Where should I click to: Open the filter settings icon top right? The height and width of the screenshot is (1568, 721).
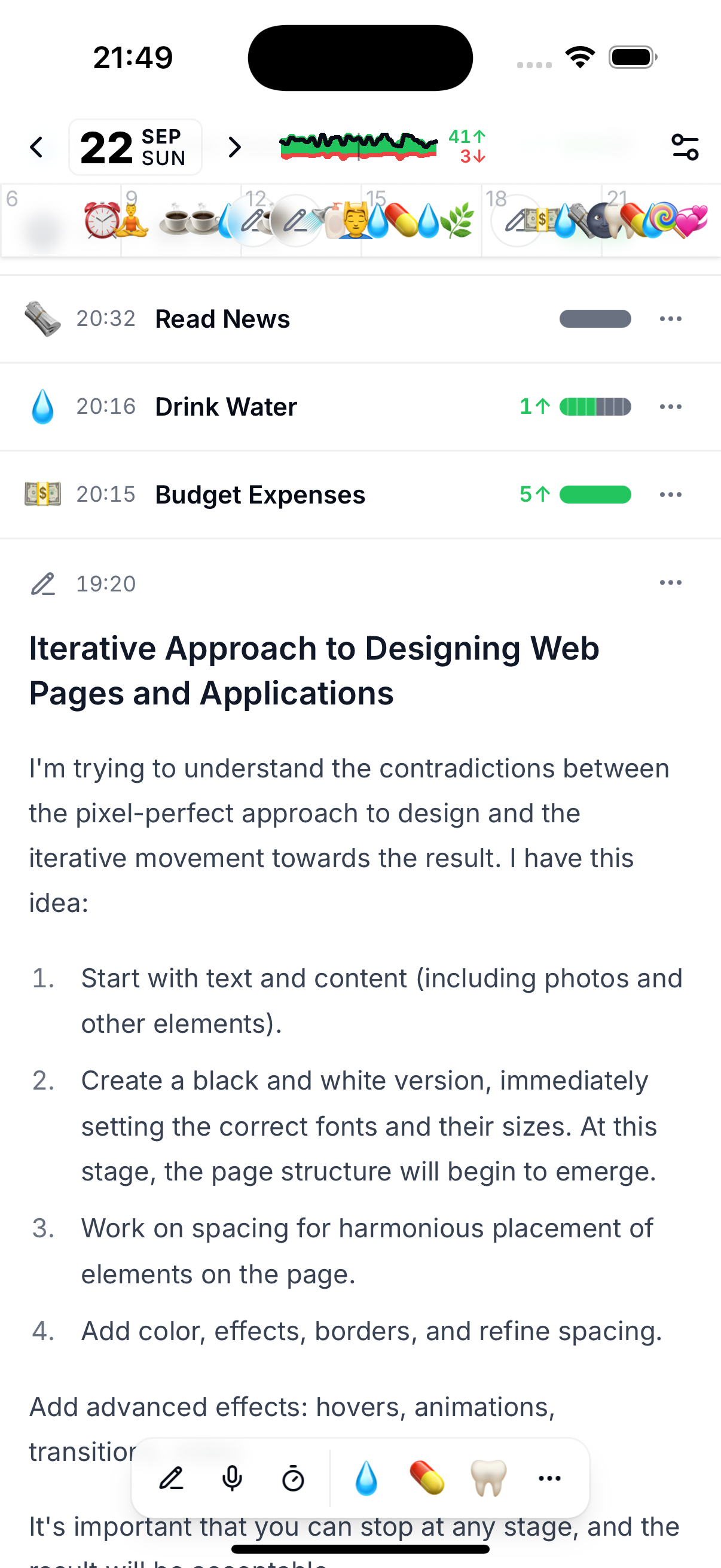685,147
